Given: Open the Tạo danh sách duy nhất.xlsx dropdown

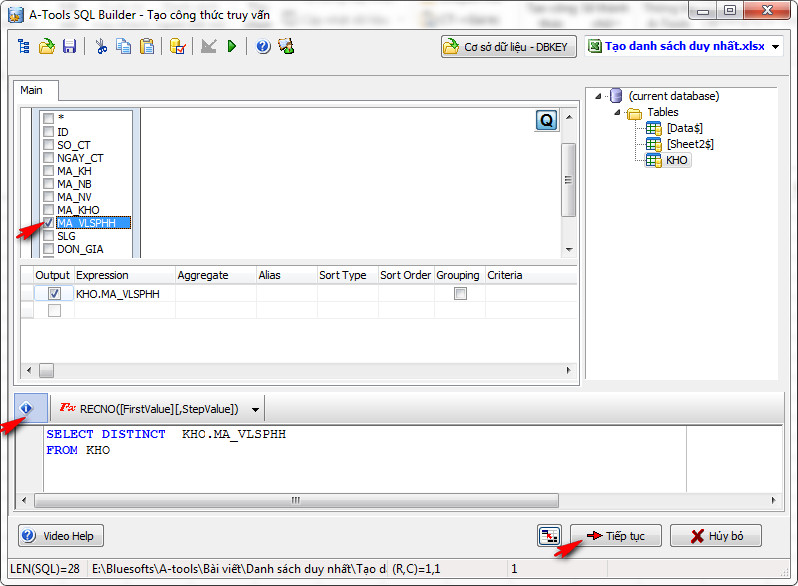Looking at the screenshot, I should 777,47.
